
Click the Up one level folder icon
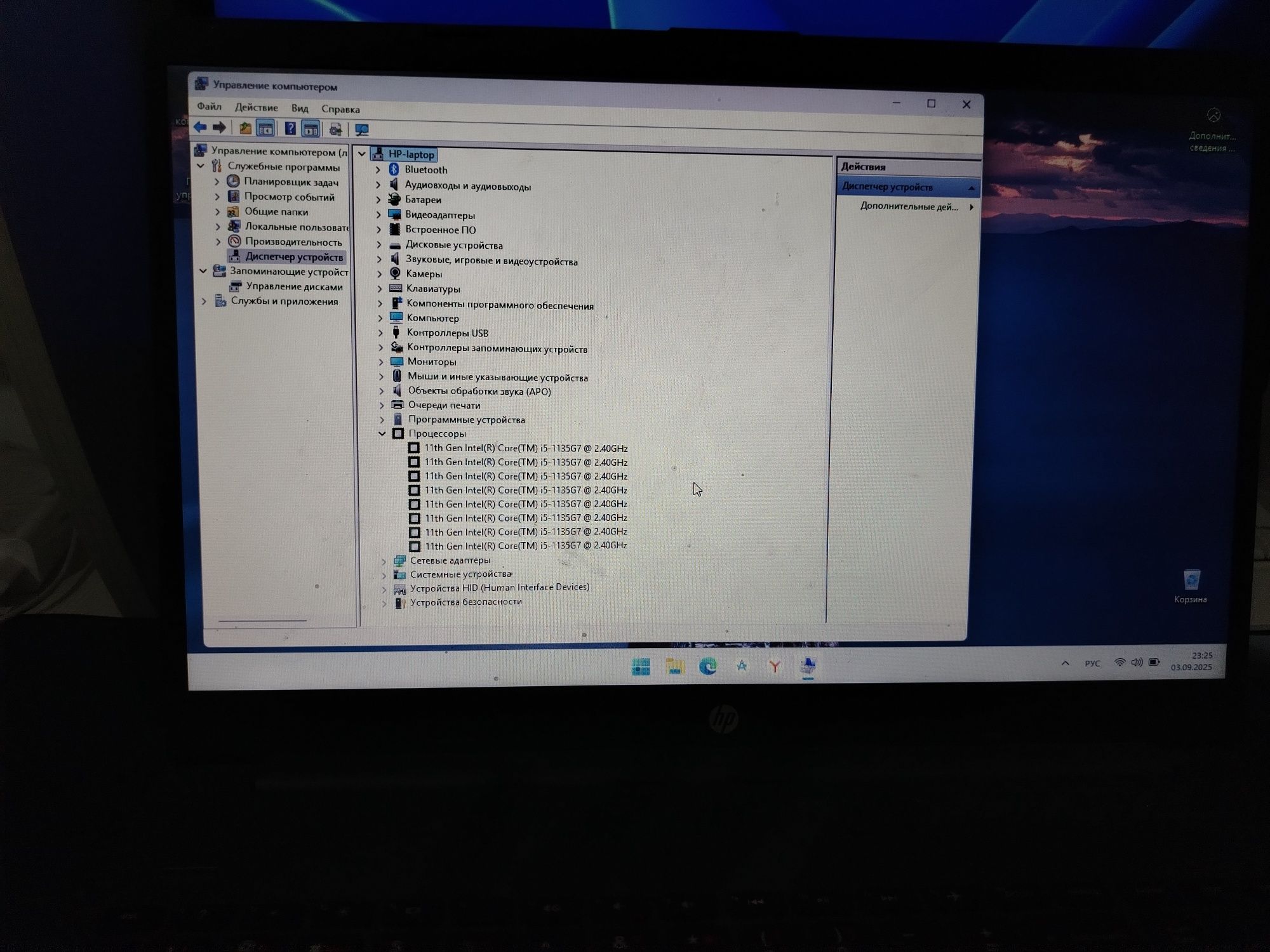245,128
